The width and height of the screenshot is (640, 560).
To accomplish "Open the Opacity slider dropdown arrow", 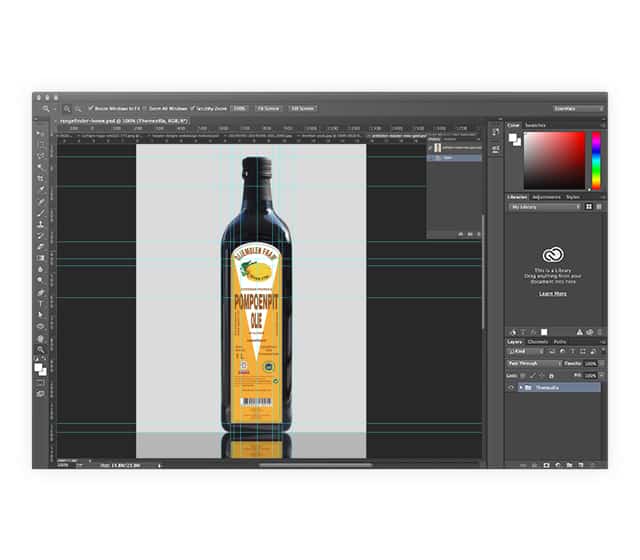I will pyautogui.click(x=601, y=364).
